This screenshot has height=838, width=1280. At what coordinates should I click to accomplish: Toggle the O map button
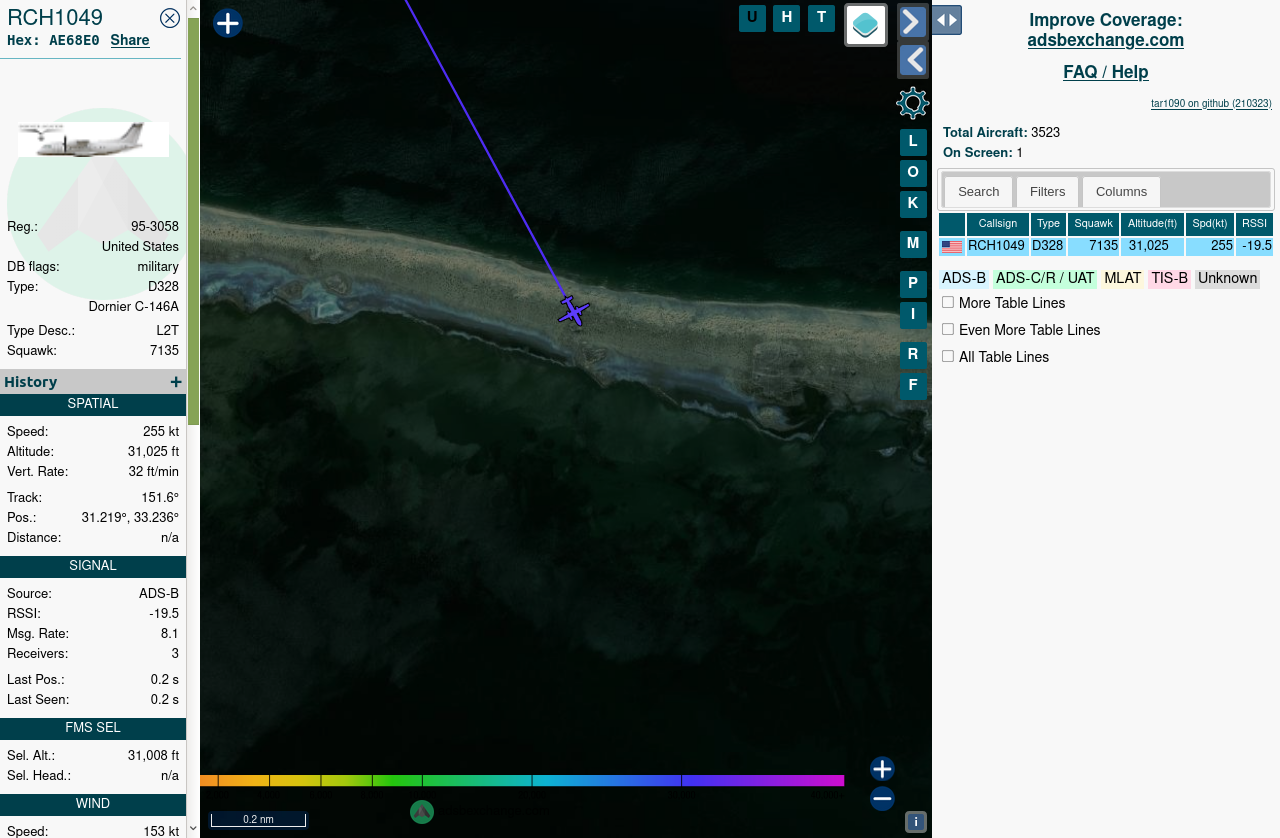(x=913, y=173)
